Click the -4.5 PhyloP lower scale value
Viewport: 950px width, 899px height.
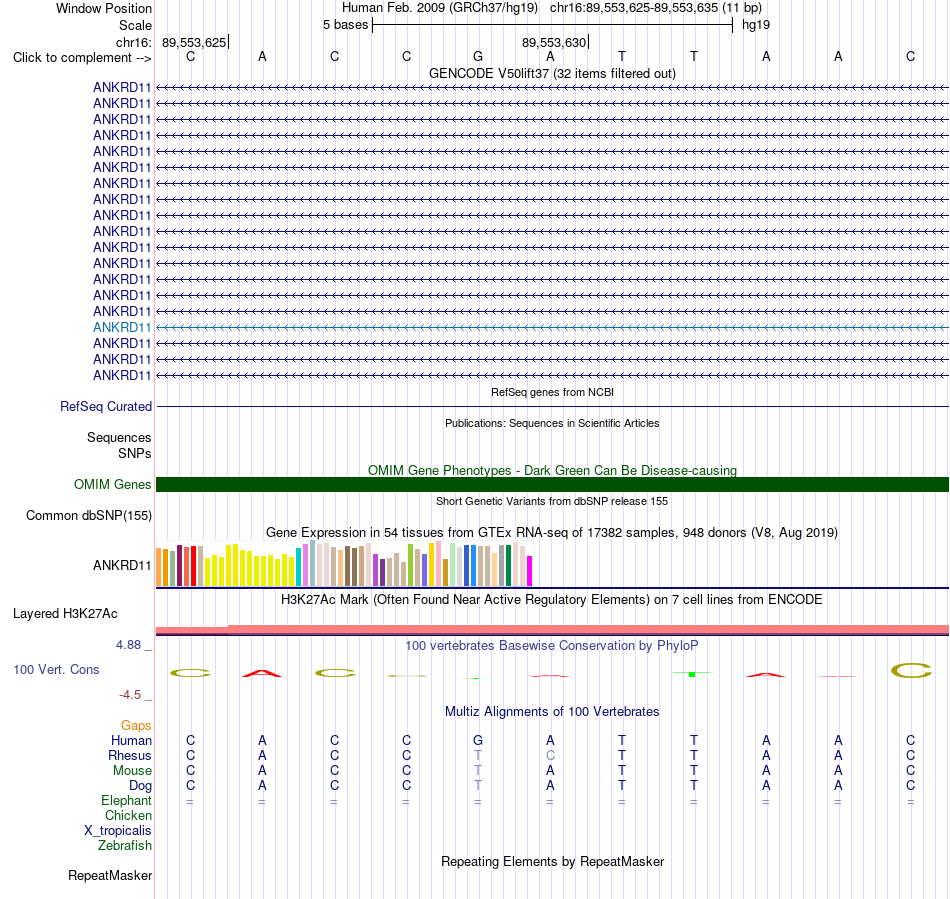pyautogui.click(x=130, y=694)
